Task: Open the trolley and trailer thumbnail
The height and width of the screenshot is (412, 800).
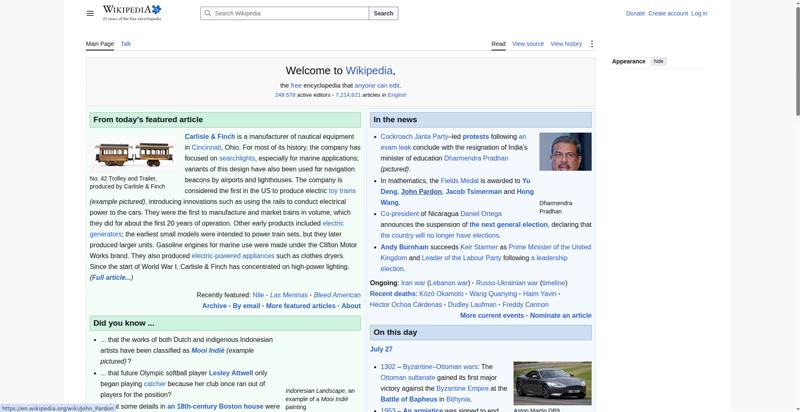Action: [x=134, y=153]
